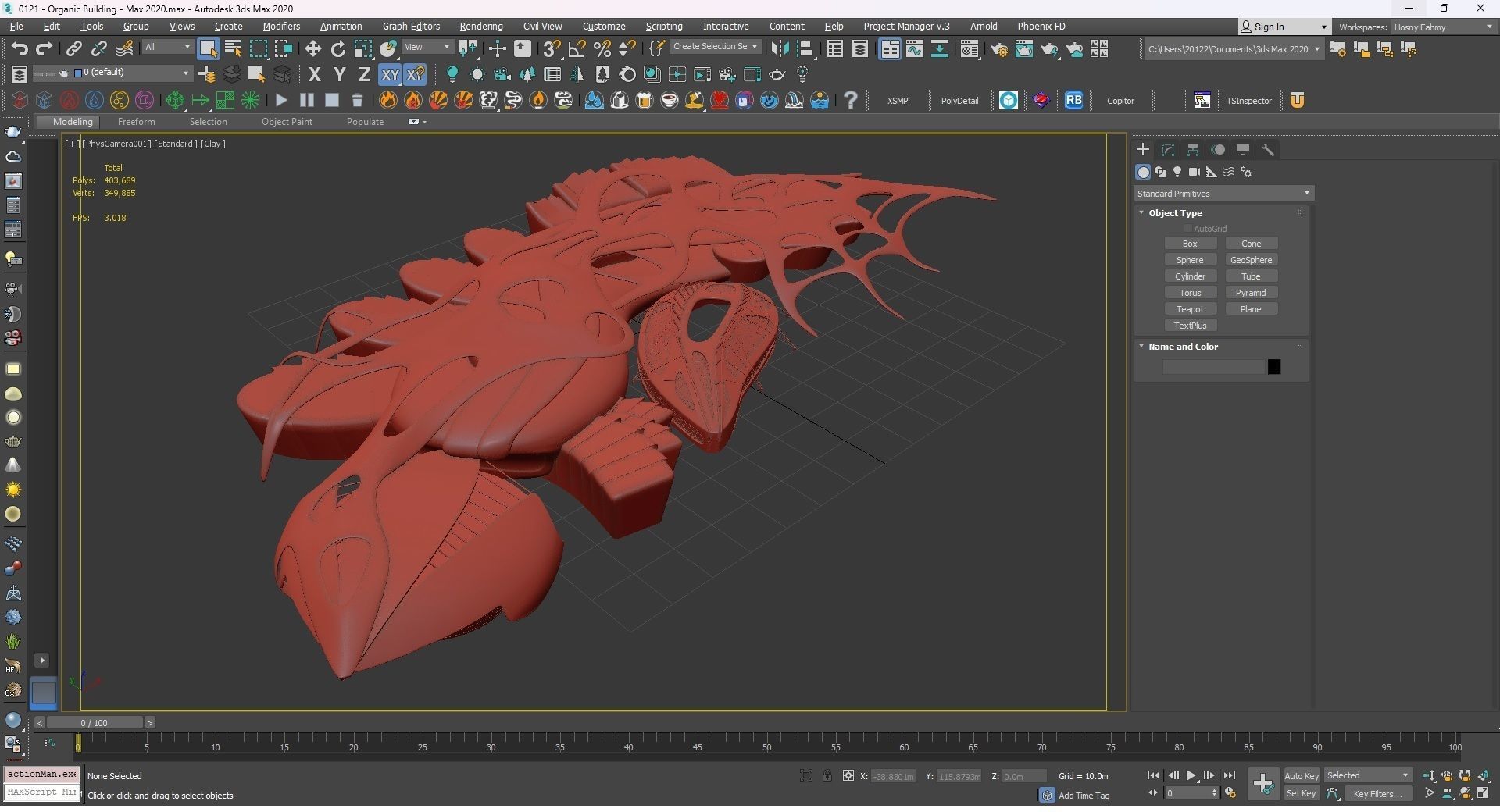Click the Phoenix FD play simulation icon
This screenshot has height=812, width=1500.
pyautogui.click(x=281, y=100)
